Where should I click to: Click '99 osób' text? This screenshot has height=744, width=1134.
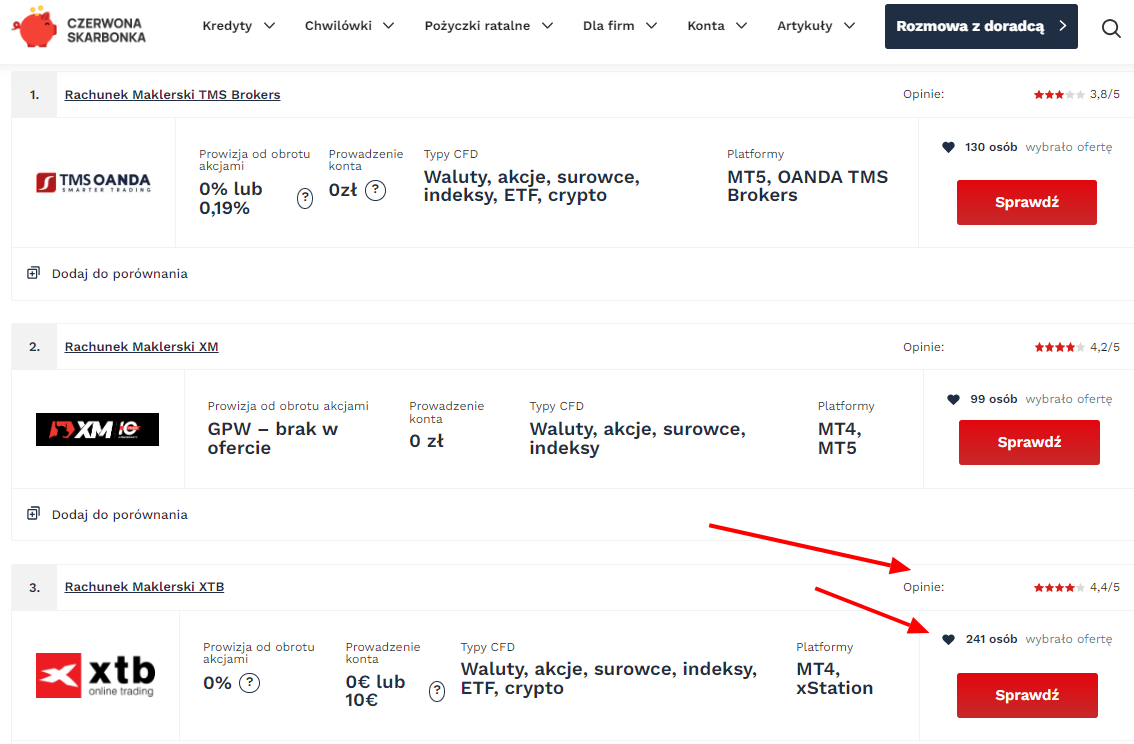[994, 399]
